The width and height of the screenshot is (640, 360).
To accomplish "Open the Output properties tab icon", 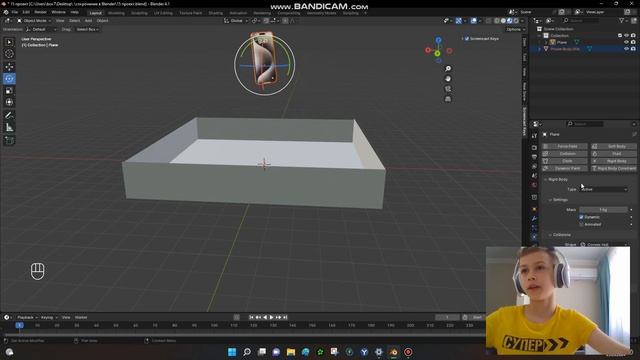I will point(534,157).
